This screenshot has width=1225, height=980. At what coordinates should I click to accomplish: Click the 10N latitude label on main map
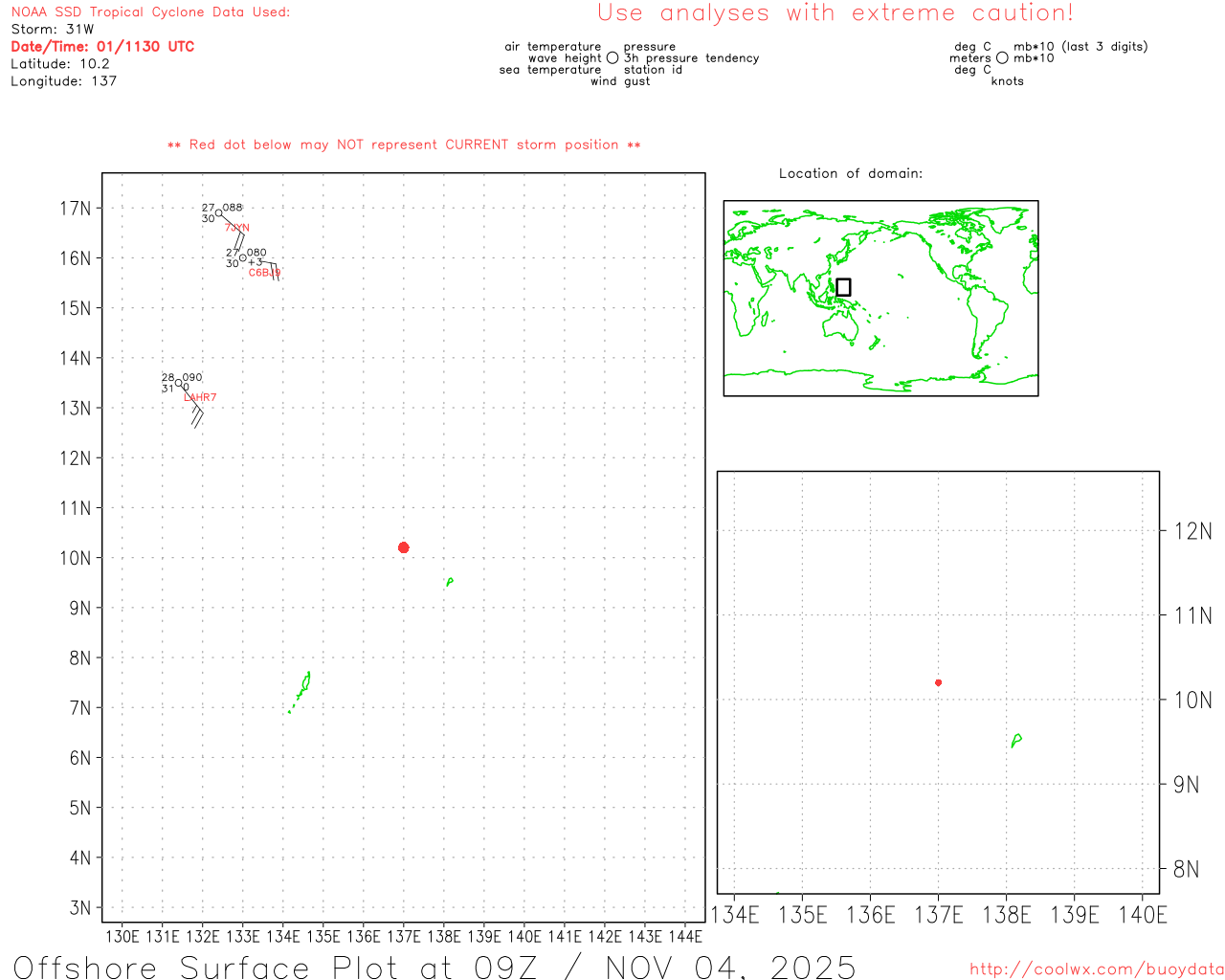click(76, 558)
